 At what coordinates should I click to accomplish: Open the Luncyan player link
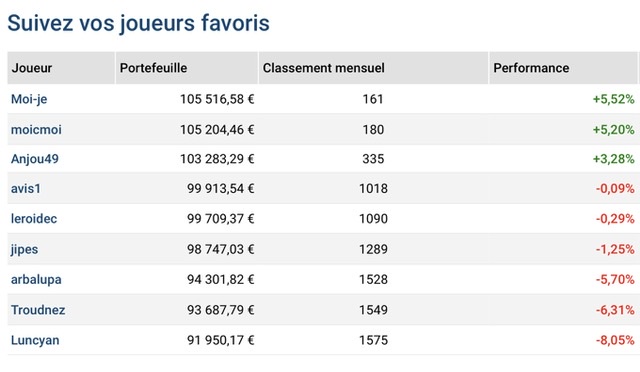35,340
